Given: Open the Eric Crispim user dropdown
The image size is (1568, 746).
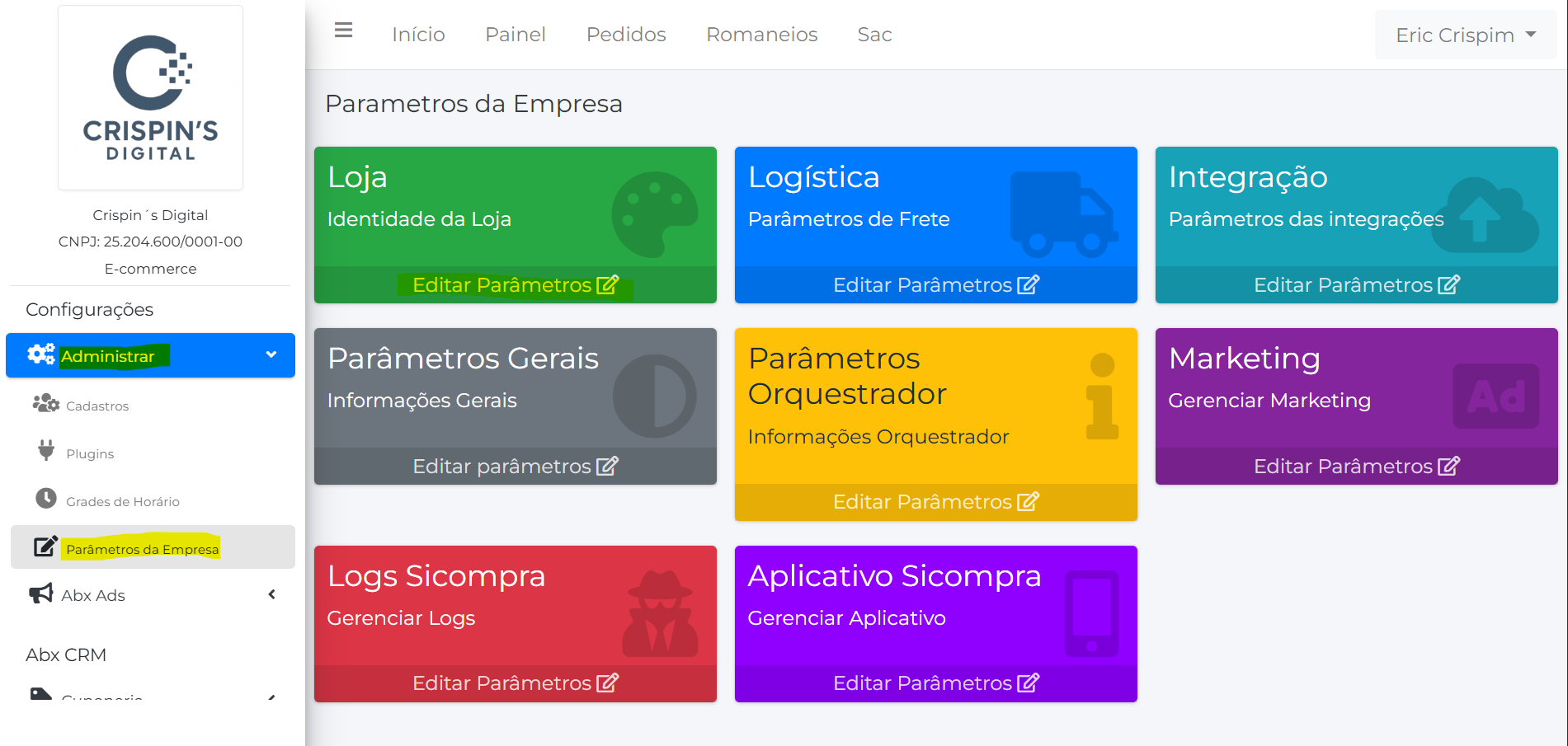Looking at the screenshot, I should 1465,35.
